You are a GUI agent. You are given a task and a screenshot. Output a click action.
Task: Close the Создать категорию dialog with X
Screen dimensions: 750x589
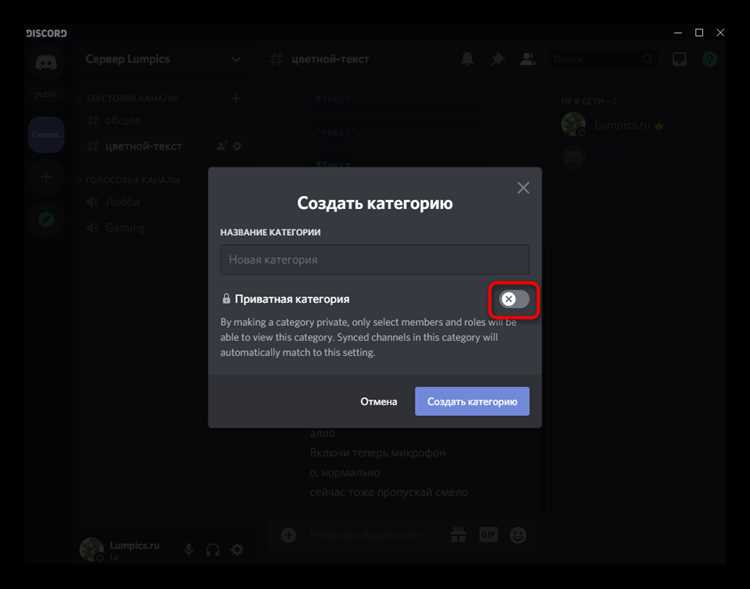tap(523, 188)
